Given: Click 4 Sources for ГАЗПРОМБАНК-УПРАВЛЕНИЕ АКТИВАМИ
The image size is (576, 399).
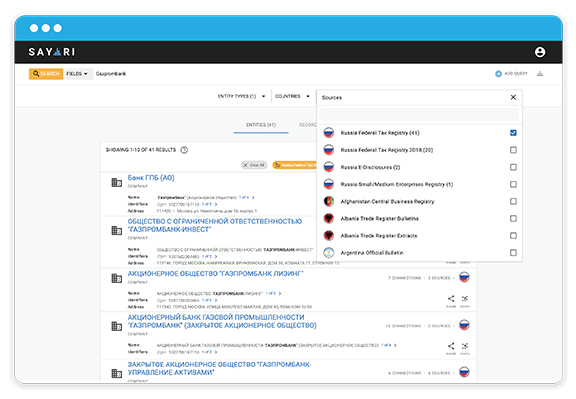Looking at the screenshot, I should click(439, 373).
